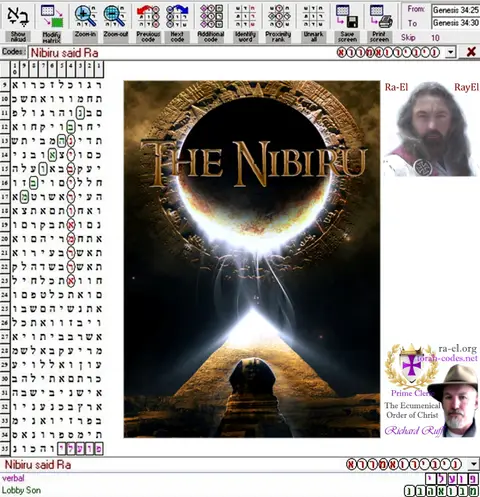The image size is (480, 497).
Task: Expand the Codes dropdown arrow at top
Action: [x=451, y=52]
